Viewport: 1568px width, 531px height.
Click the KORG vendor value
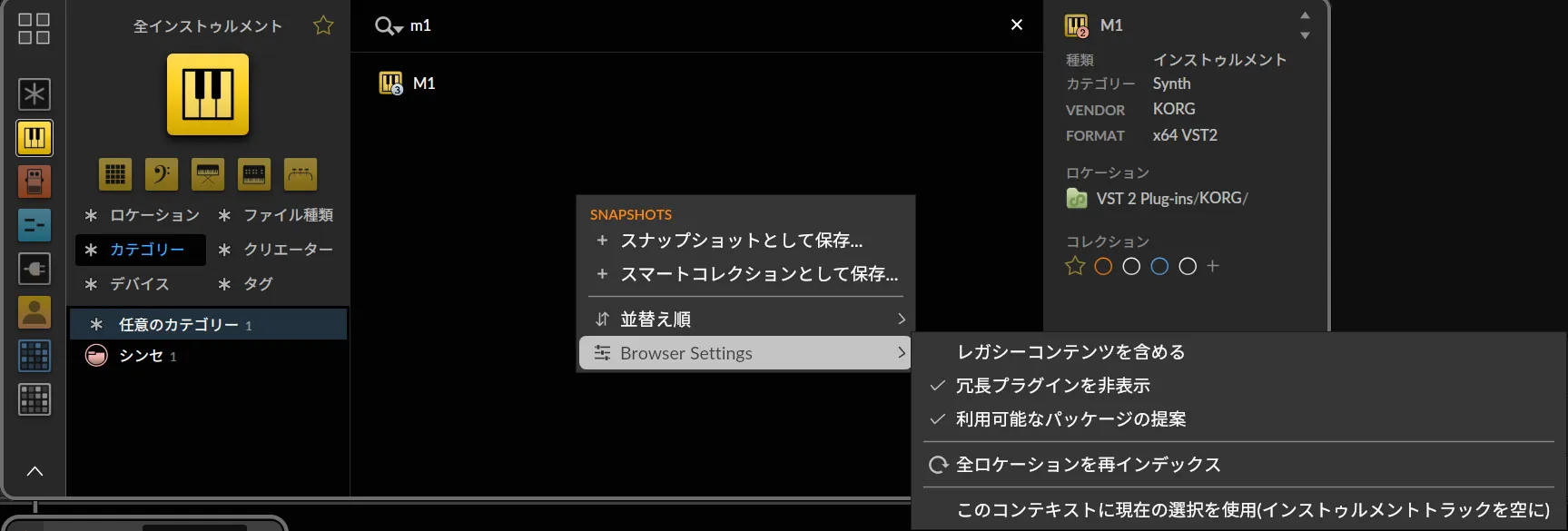pos(1174,109)
